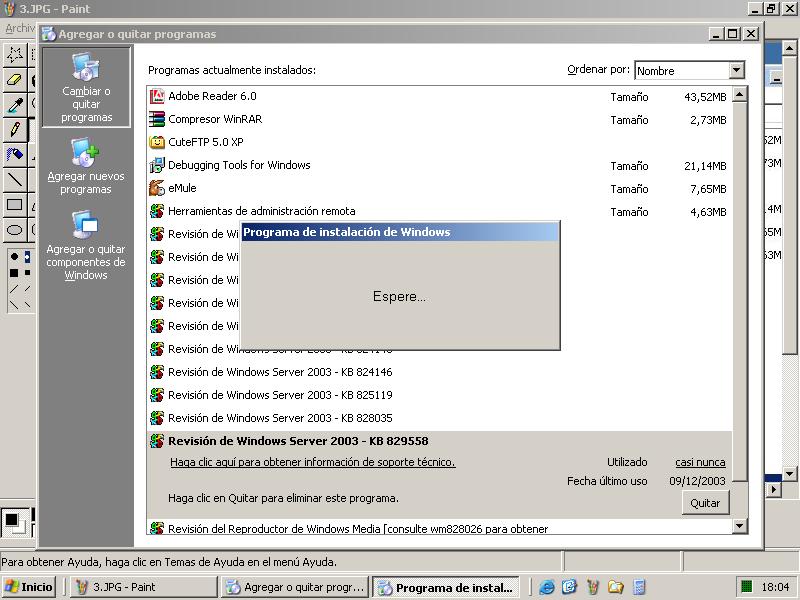
Task: Click the Compresor WinRAR books icon
Action: click(157, 119)
